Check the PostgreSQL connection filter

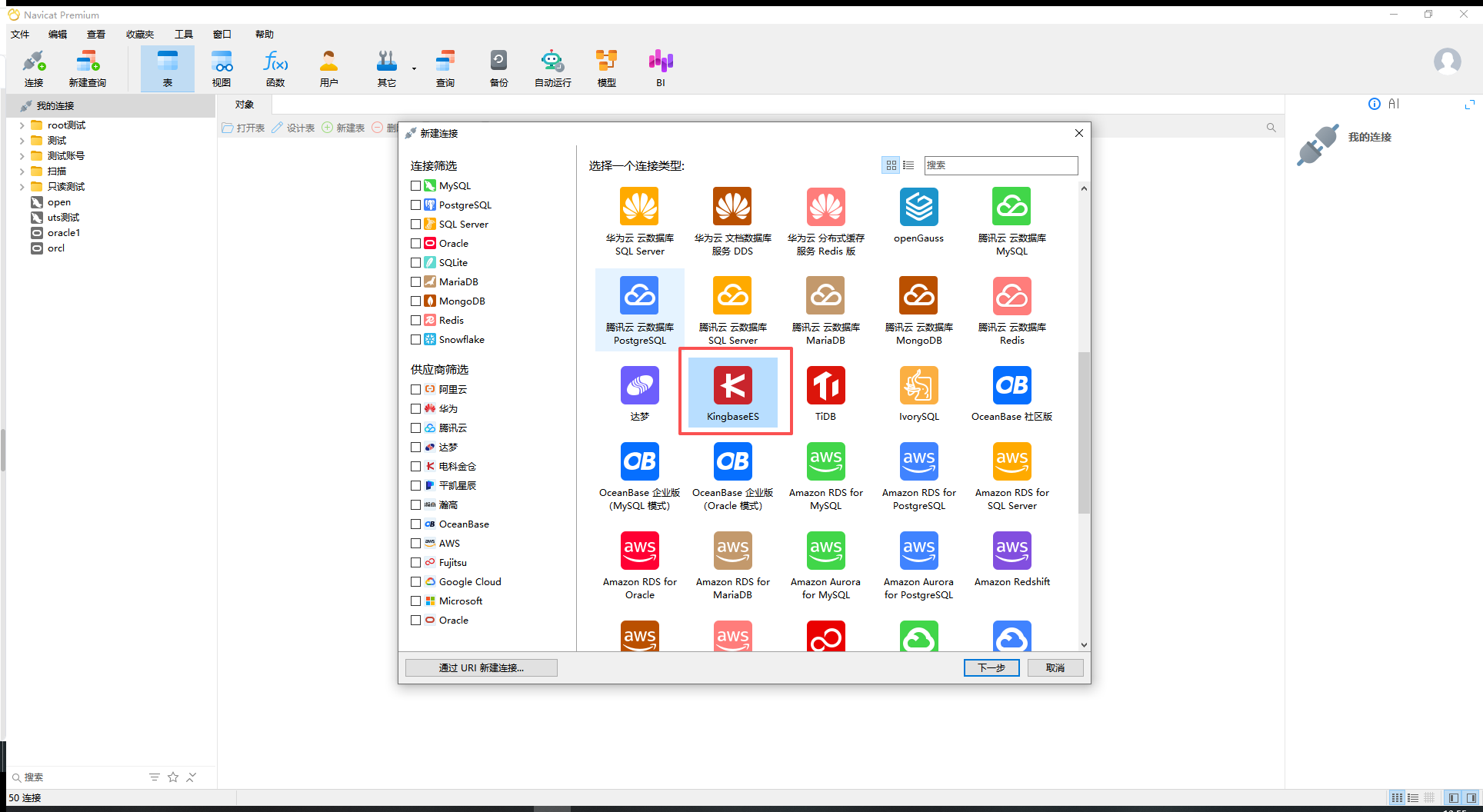click(416, 205)
